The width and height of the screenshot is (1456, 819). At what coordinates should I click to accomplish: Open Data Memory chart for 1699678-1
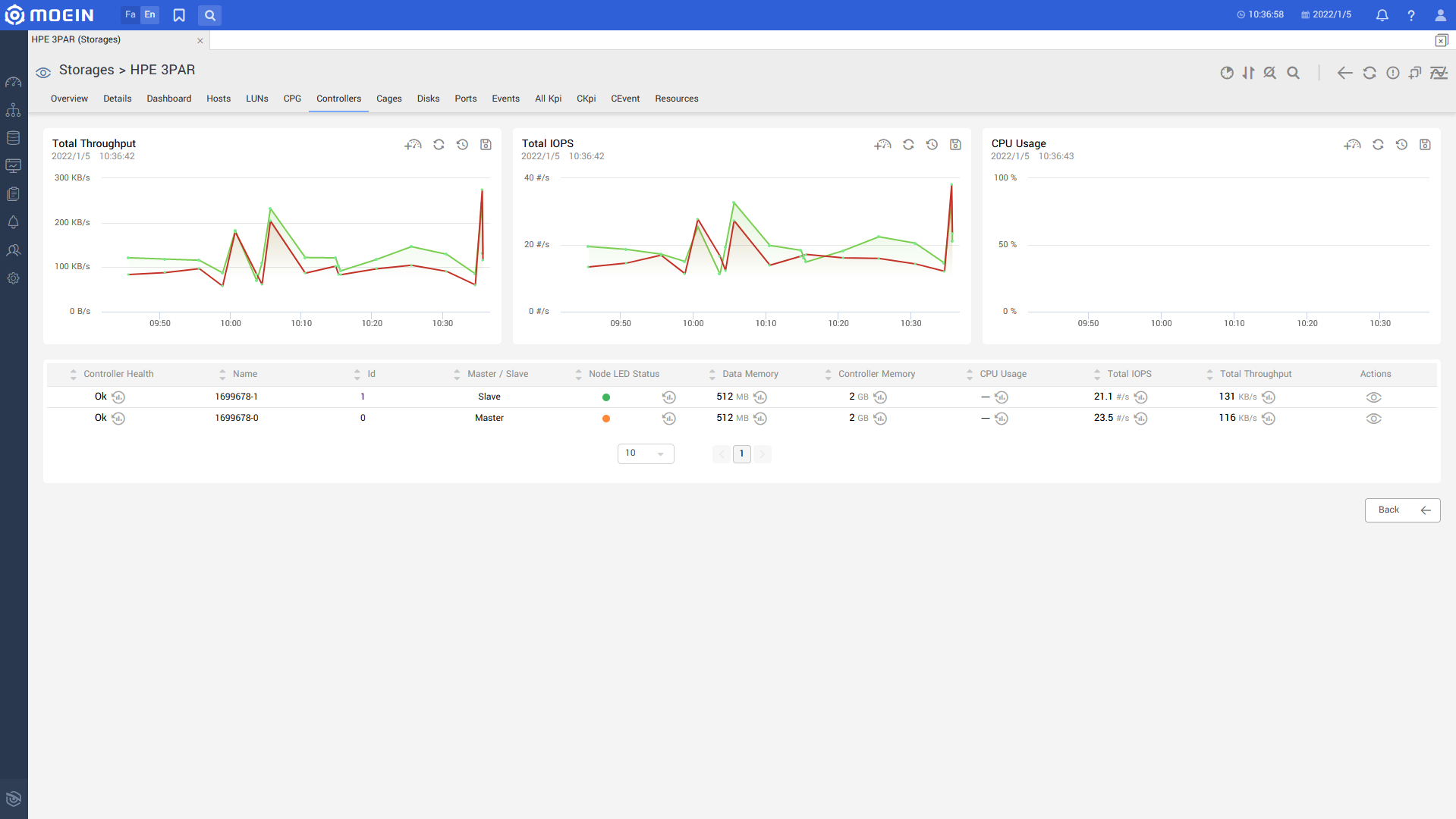[760, 397]
